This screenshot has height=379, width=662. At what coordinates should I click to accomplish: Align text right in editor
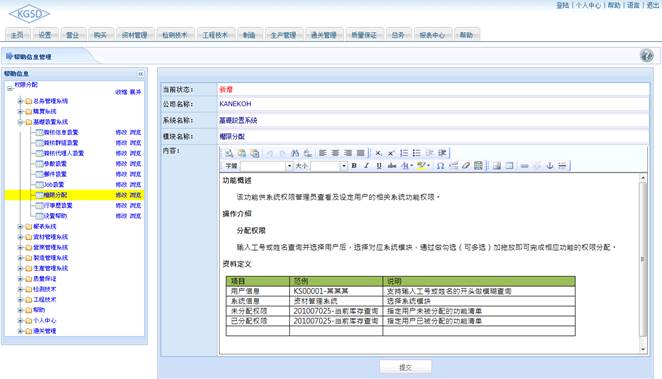coord(348,153)
